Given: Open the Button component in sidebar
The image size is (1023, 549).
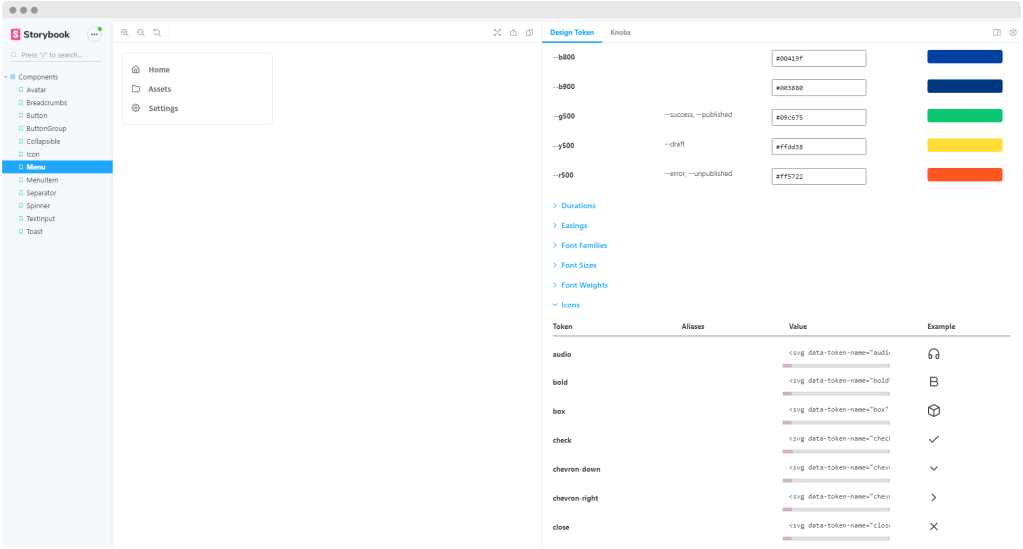Looking at the screenshot, I should click(x=37, y=116).
